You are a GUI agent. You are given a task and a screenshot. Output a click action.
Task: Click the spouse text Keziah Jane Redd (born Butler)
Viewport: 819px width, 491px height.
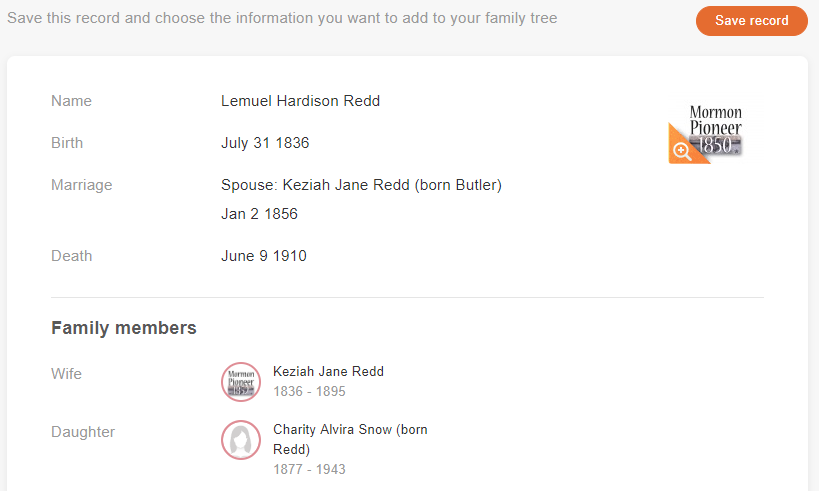point(361,185)
